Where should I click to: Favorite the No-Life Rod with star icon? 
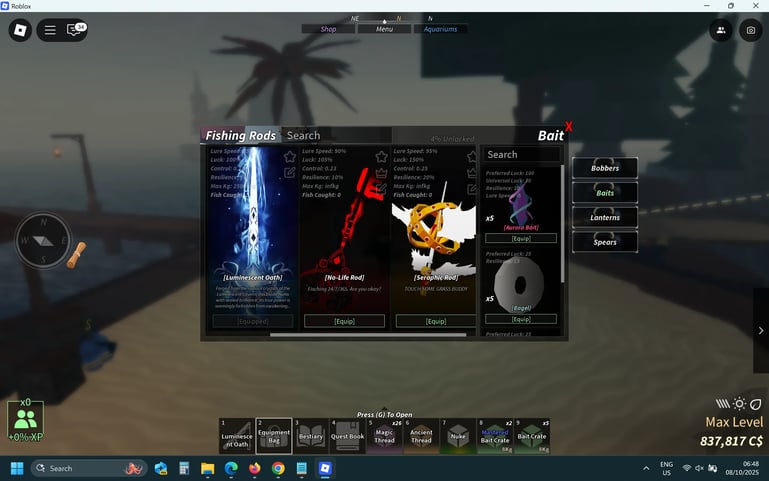click(x=381, y=157)
